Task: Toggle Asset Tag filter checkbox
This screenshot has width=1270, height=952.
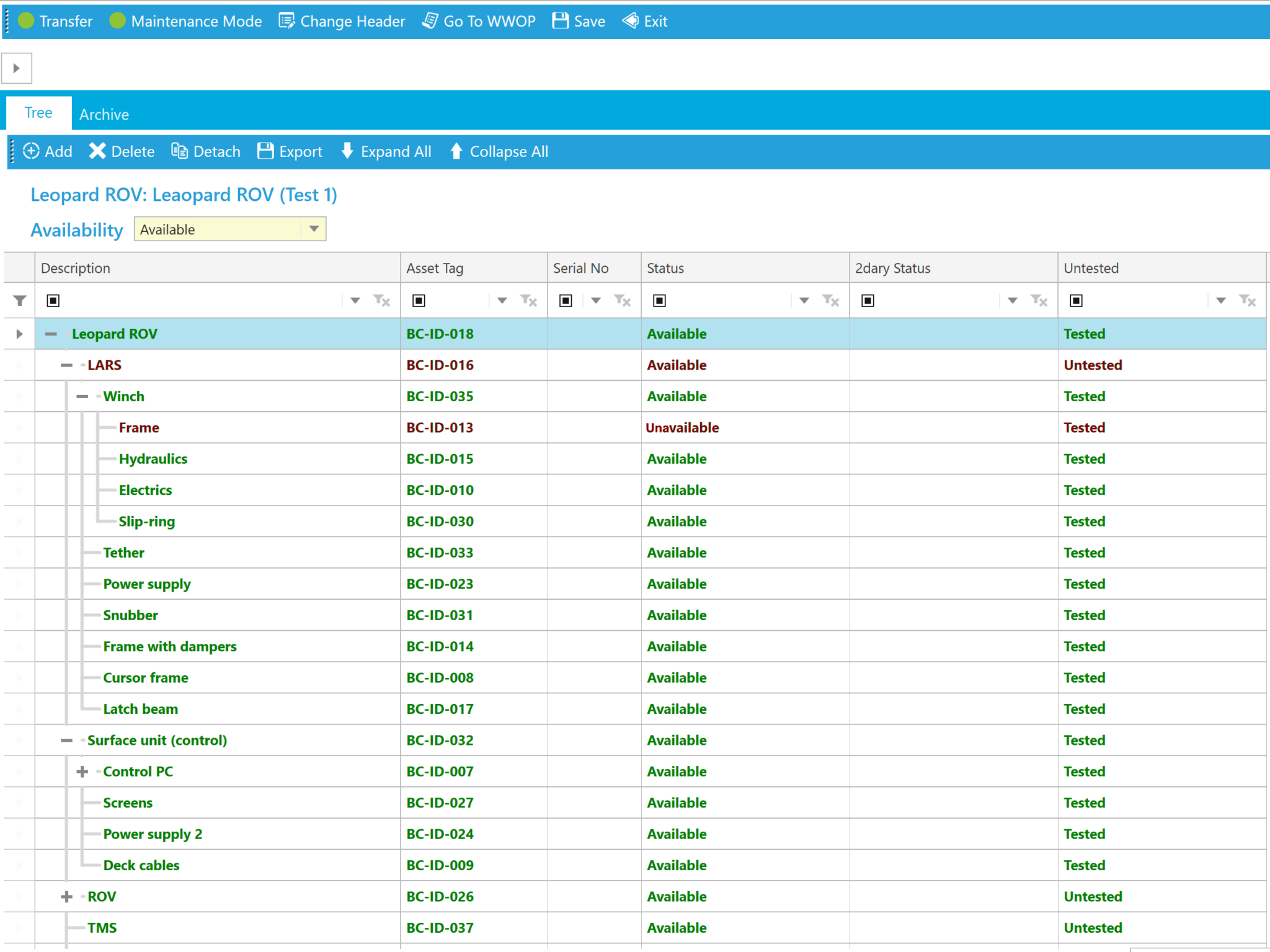Action: point(419,301)
